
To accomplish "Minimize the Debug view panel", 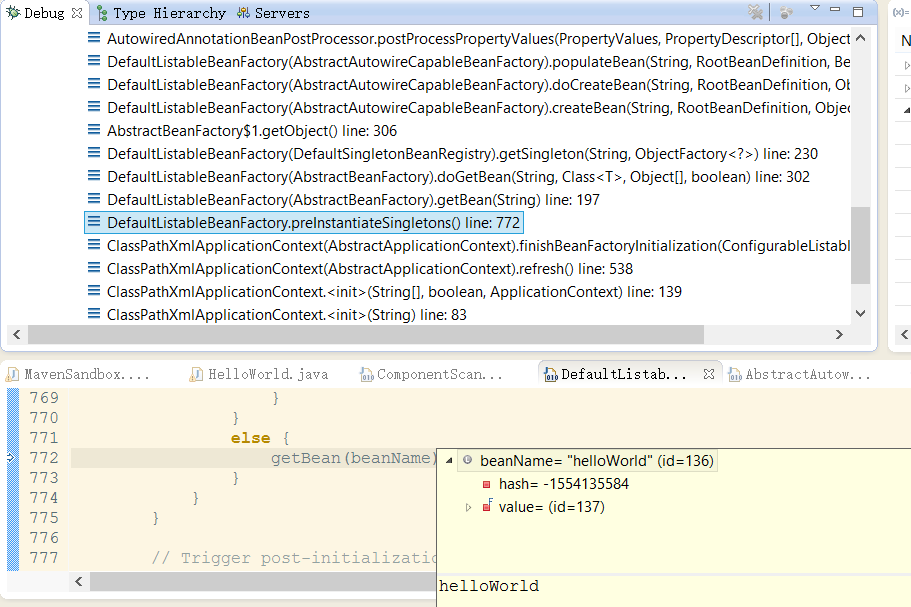I will (x=835, y=9).
